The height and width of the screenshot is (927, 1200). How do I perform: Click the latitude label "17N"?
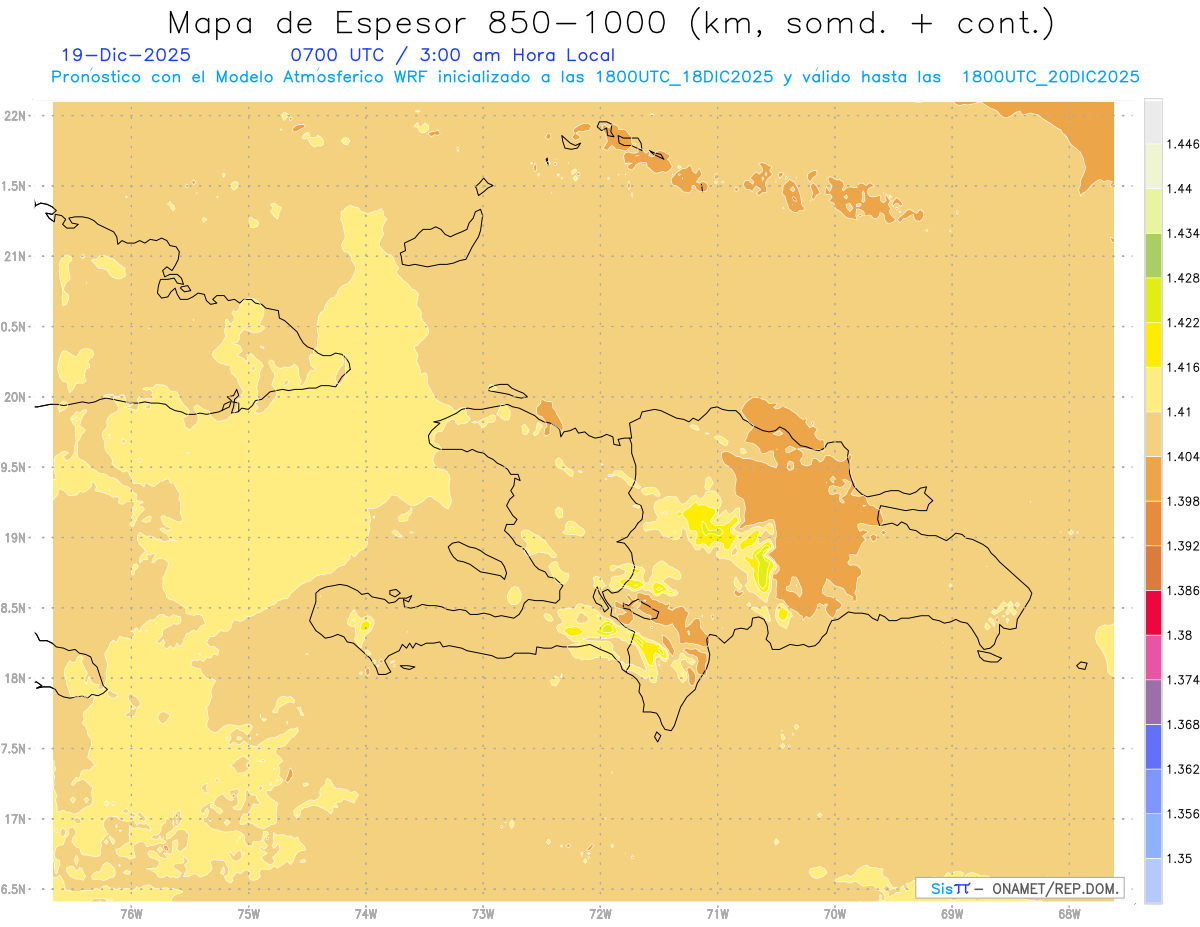[x=16, y=819]
